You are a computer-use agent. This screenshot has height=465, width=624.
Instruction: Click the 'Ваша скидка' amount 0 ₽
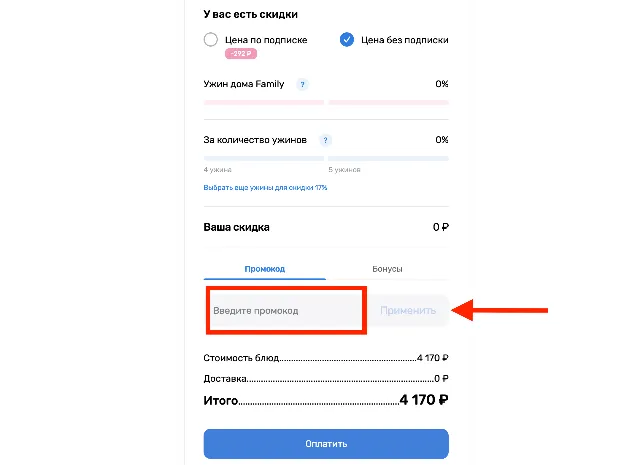point(441,227)
